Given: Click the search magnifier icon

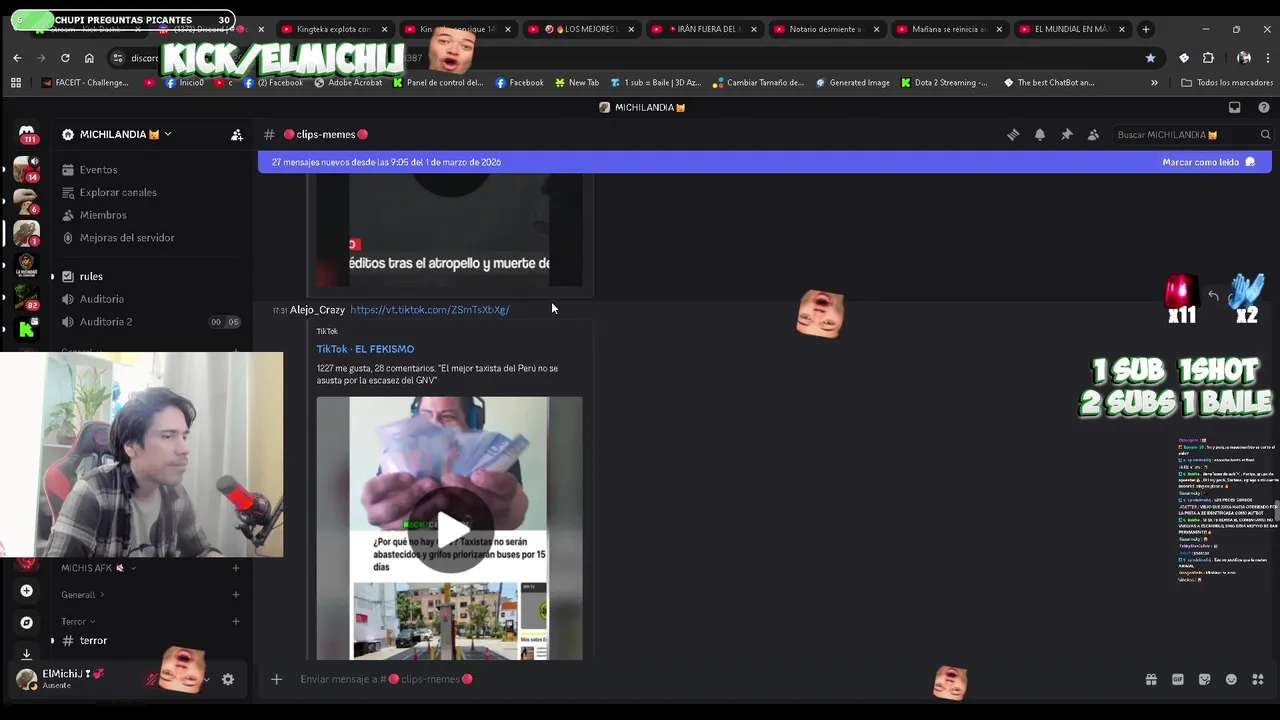Looking at the screenshot, I should (1265, 134).
